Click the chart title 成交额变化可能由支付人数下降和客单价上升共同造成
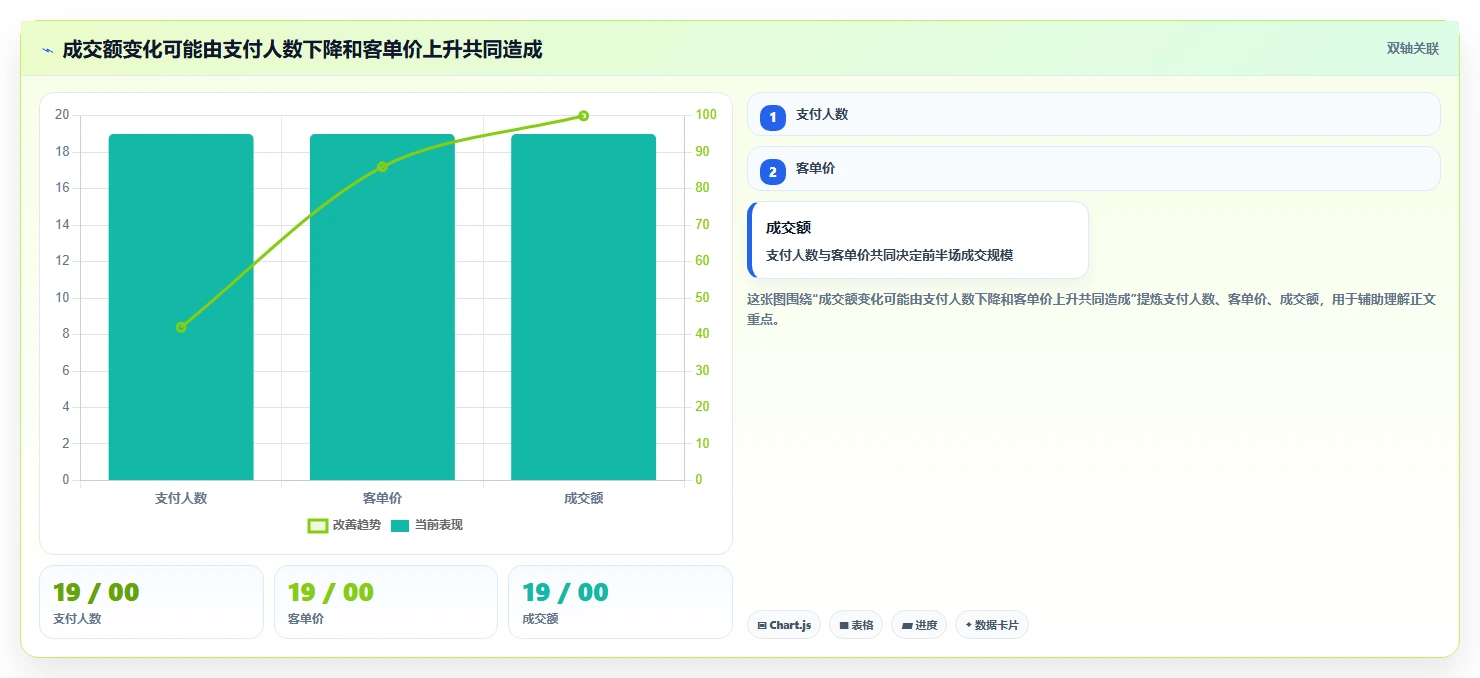This screenshot has width=1480, height=678. (x=302, y=49)
